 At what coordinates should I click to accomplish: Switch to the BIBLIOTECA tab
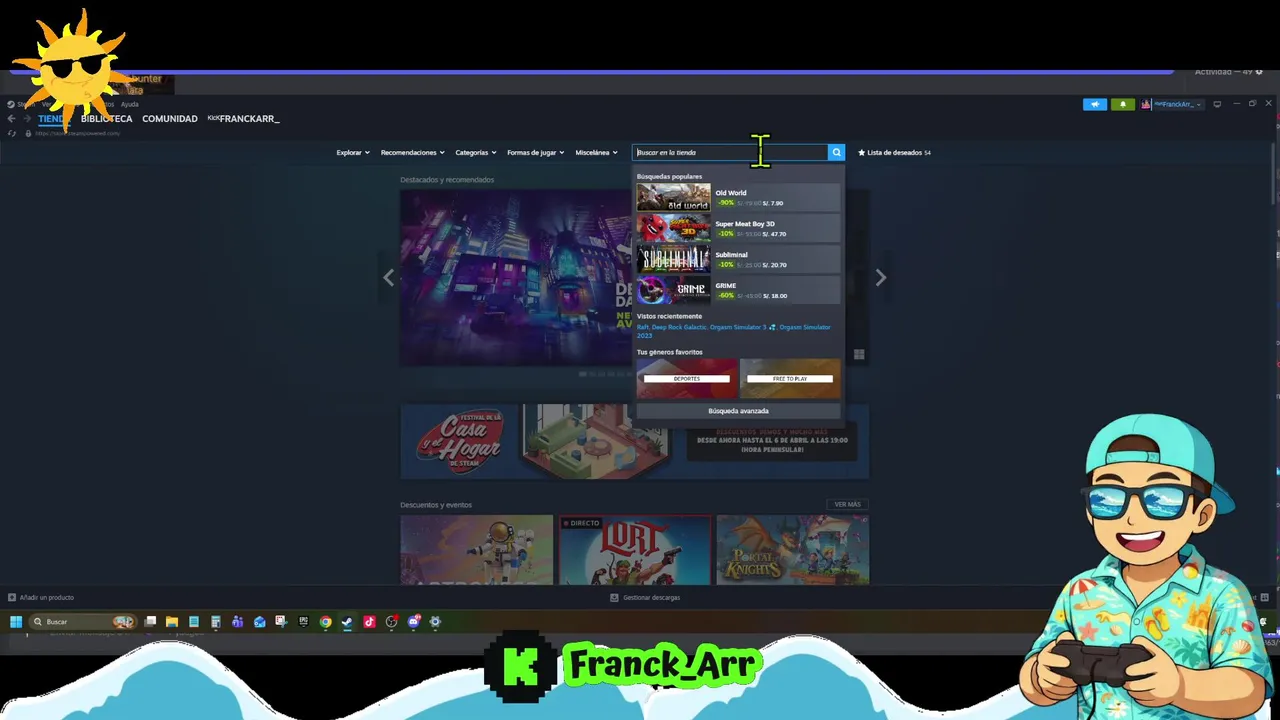(106, 119)
